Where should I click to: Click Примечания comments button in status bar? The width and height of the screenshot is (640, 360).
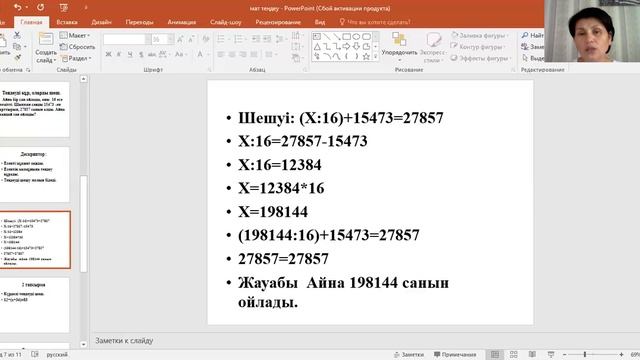click(455, 354)
